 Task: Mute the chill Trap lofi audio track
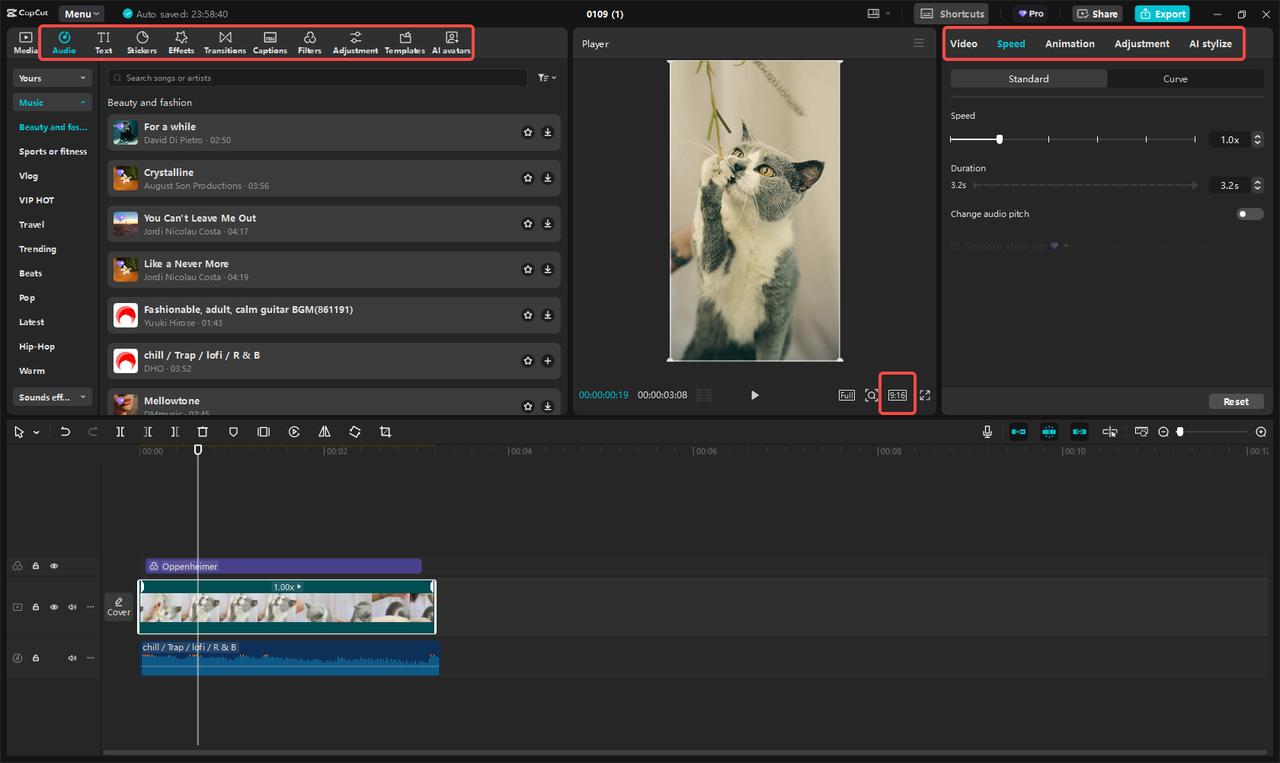[71, 657]
